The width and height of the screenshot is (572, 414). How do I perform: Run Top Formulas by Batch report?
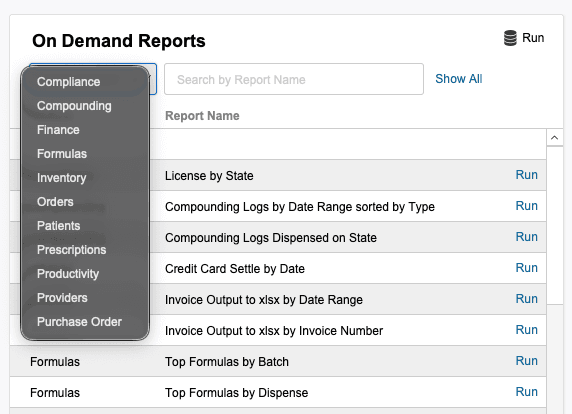pos(526,361)
